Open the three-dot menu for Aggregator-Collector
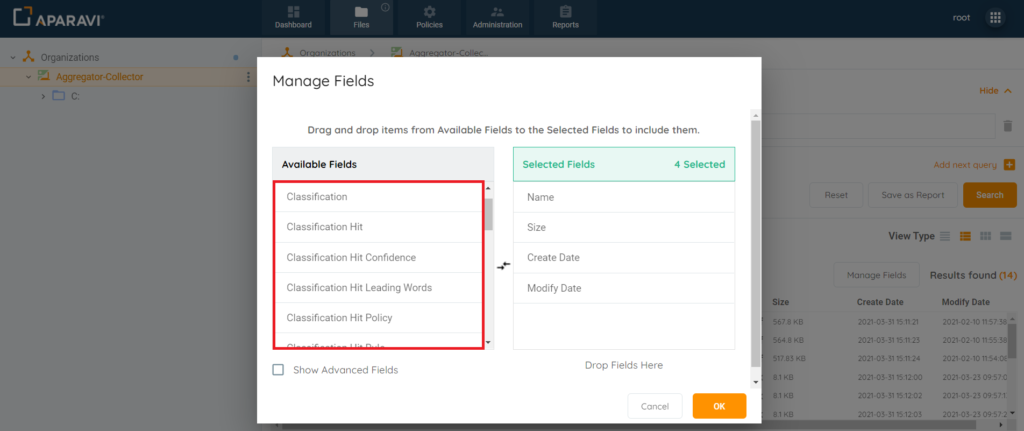 pyautogui.click(x=248, y=77)
